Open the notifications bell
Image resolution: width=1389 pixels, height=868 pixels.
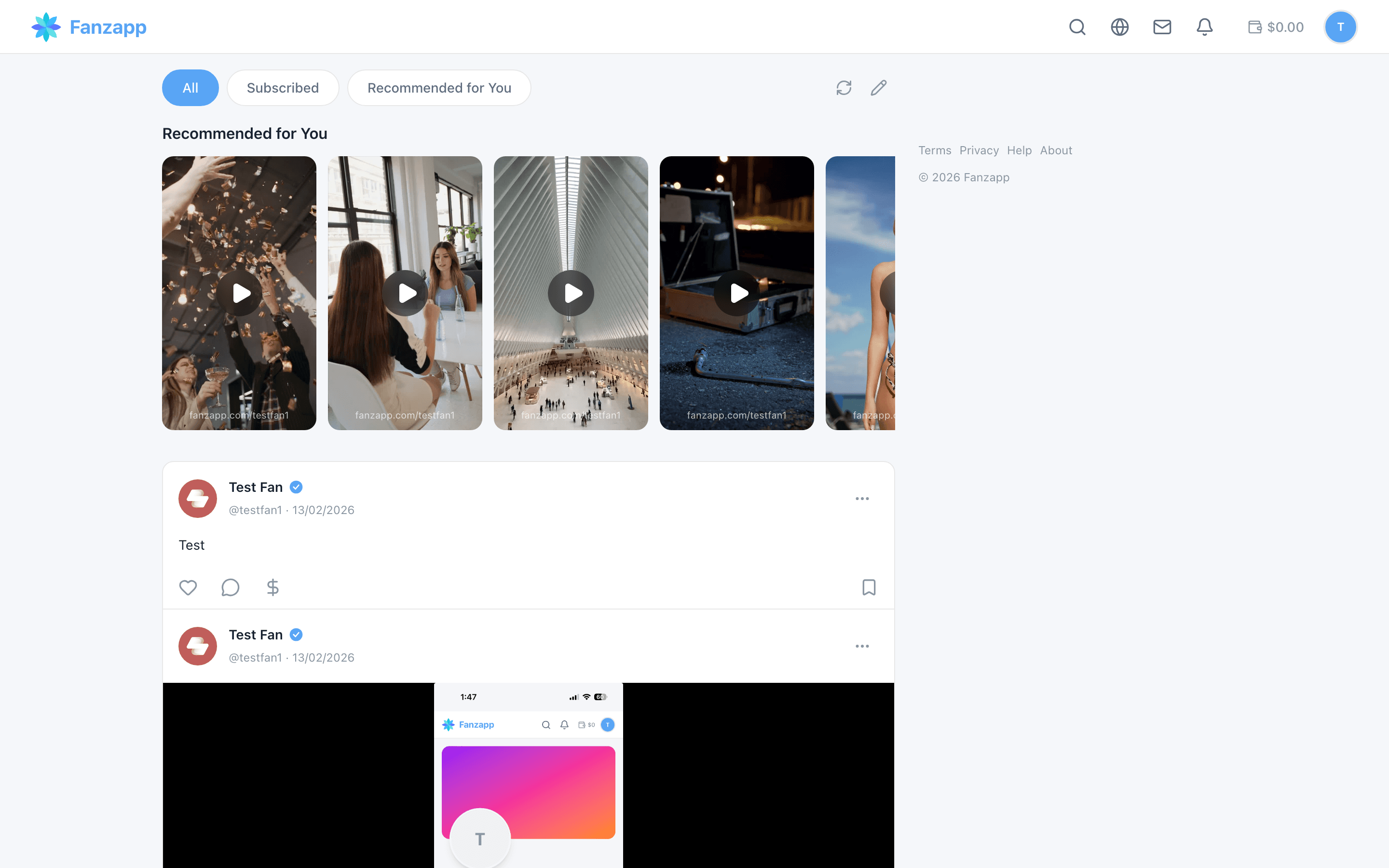point(1204,27)
